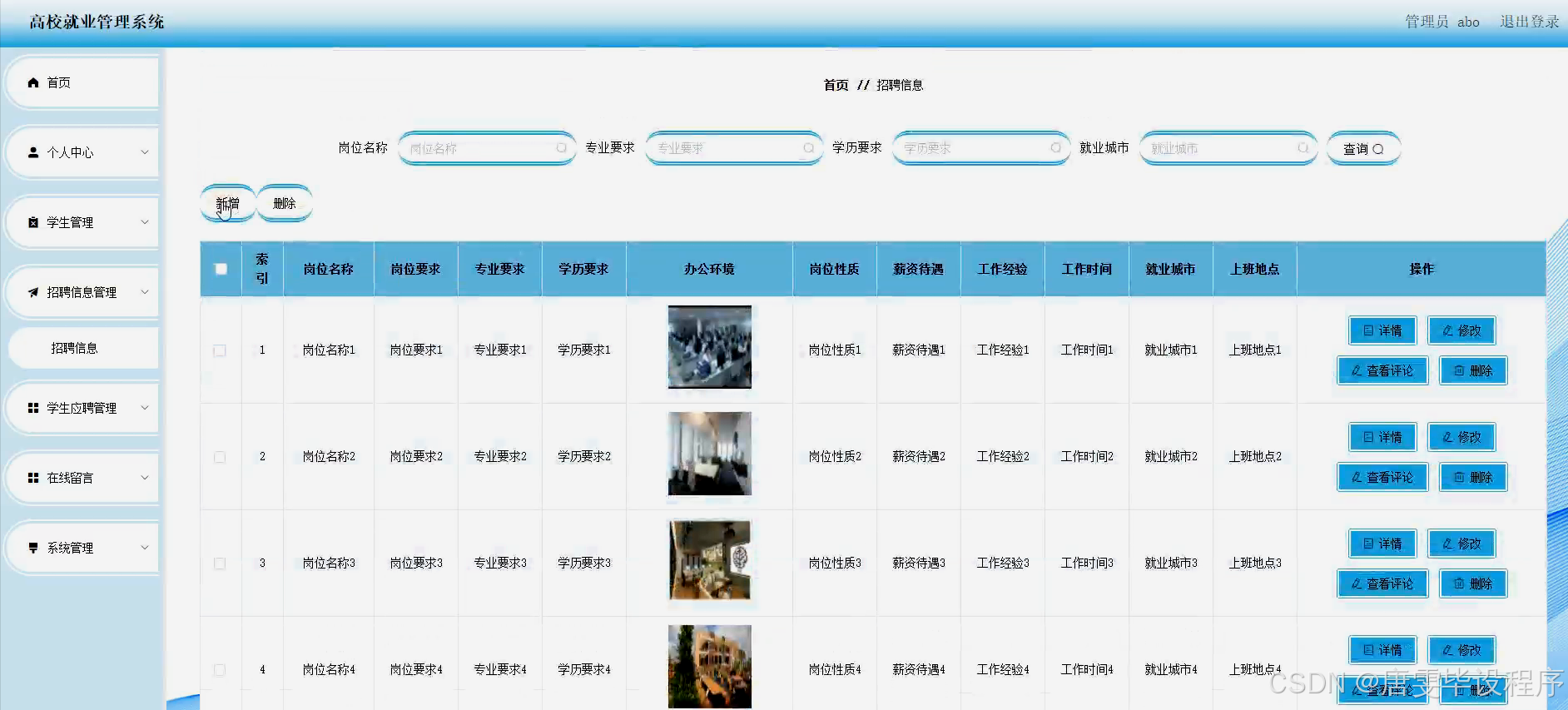
Task: Click 修改 for row 岗位名称3
Action: 1461,544
